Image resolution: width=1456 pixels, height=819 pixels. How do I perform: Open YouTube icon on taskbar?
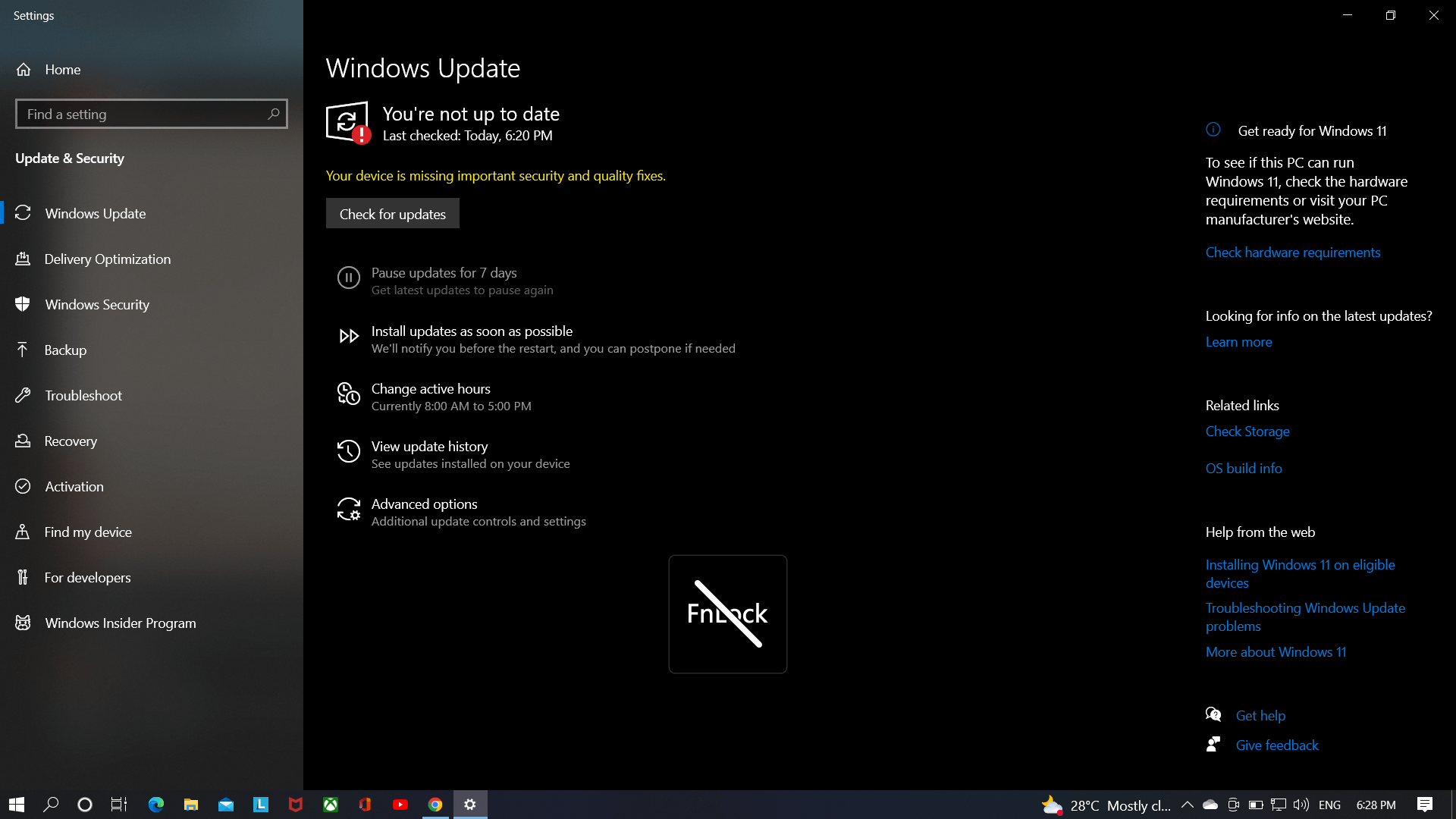pyautogui.click(x=400, y=805)
